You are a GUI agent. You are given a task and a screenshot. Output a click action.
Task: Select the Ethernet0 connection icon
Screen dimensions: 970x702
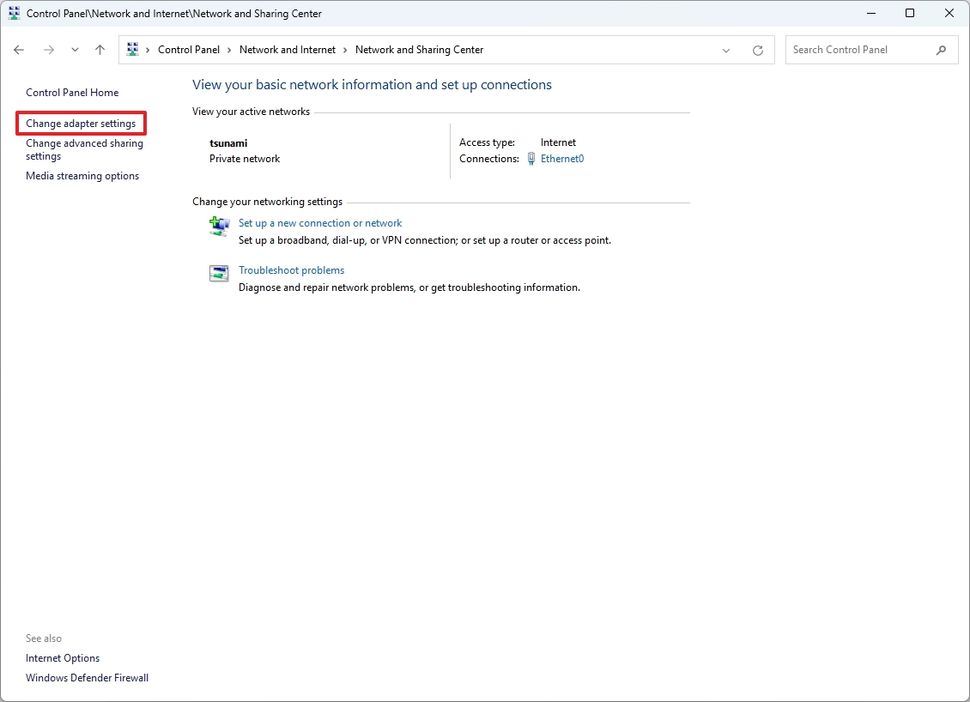tap(531, 158)
